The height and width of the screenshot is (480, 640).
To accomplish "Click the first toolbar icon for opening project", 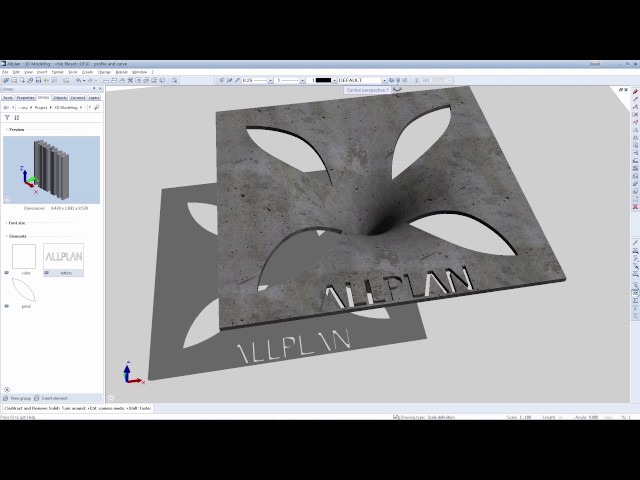I will click(6, 80).
